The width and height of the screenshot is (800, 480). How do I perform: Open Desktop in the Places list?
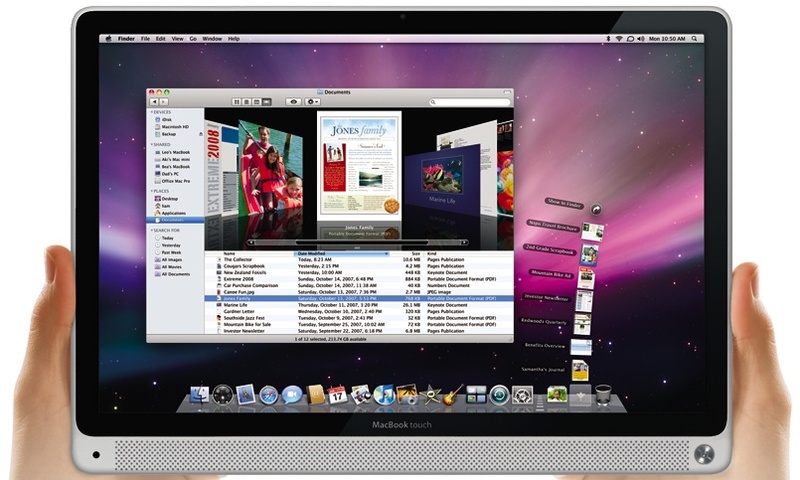(x=166, y=198)
